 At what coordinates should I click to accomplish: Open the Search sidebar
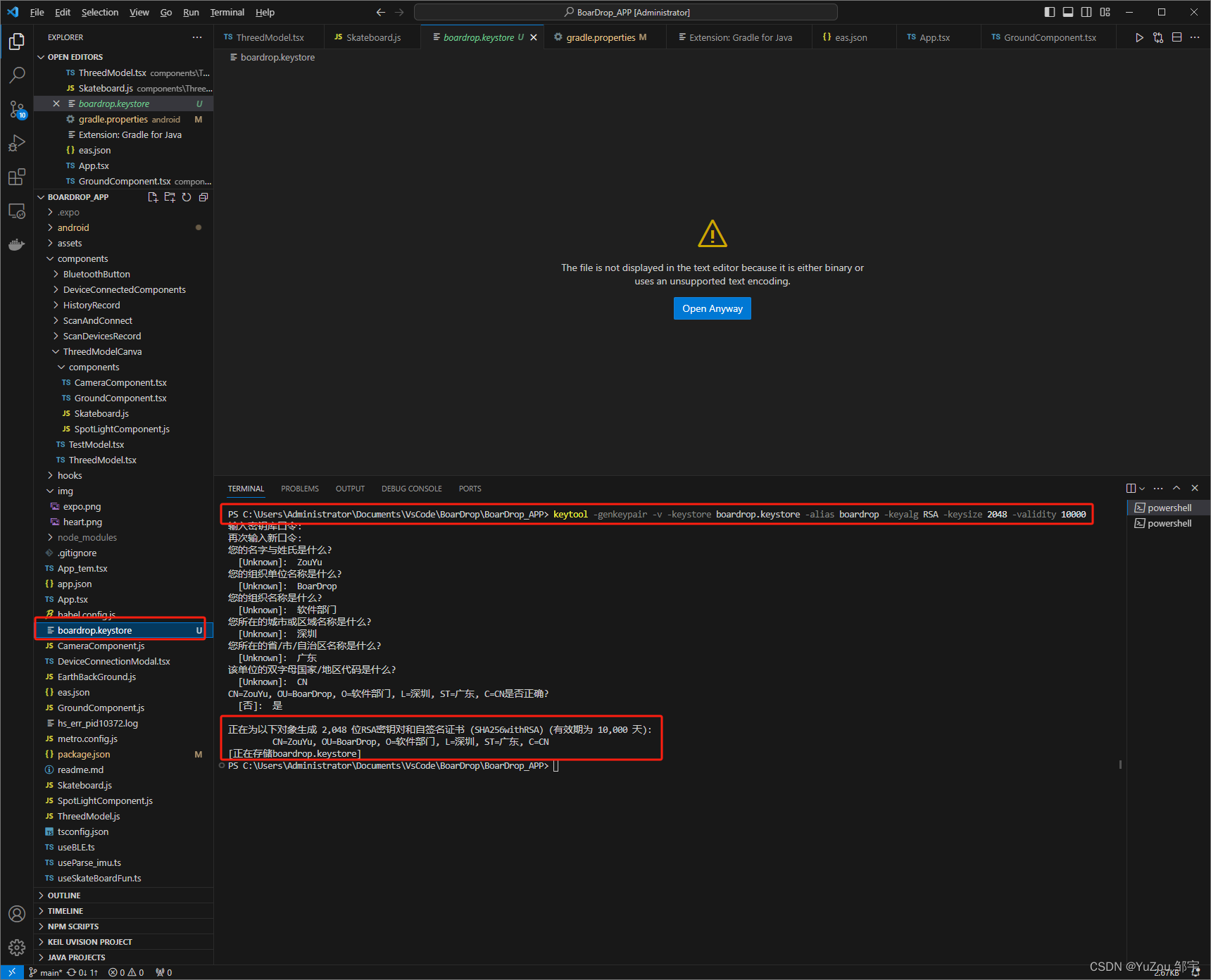tap(16, 75)
